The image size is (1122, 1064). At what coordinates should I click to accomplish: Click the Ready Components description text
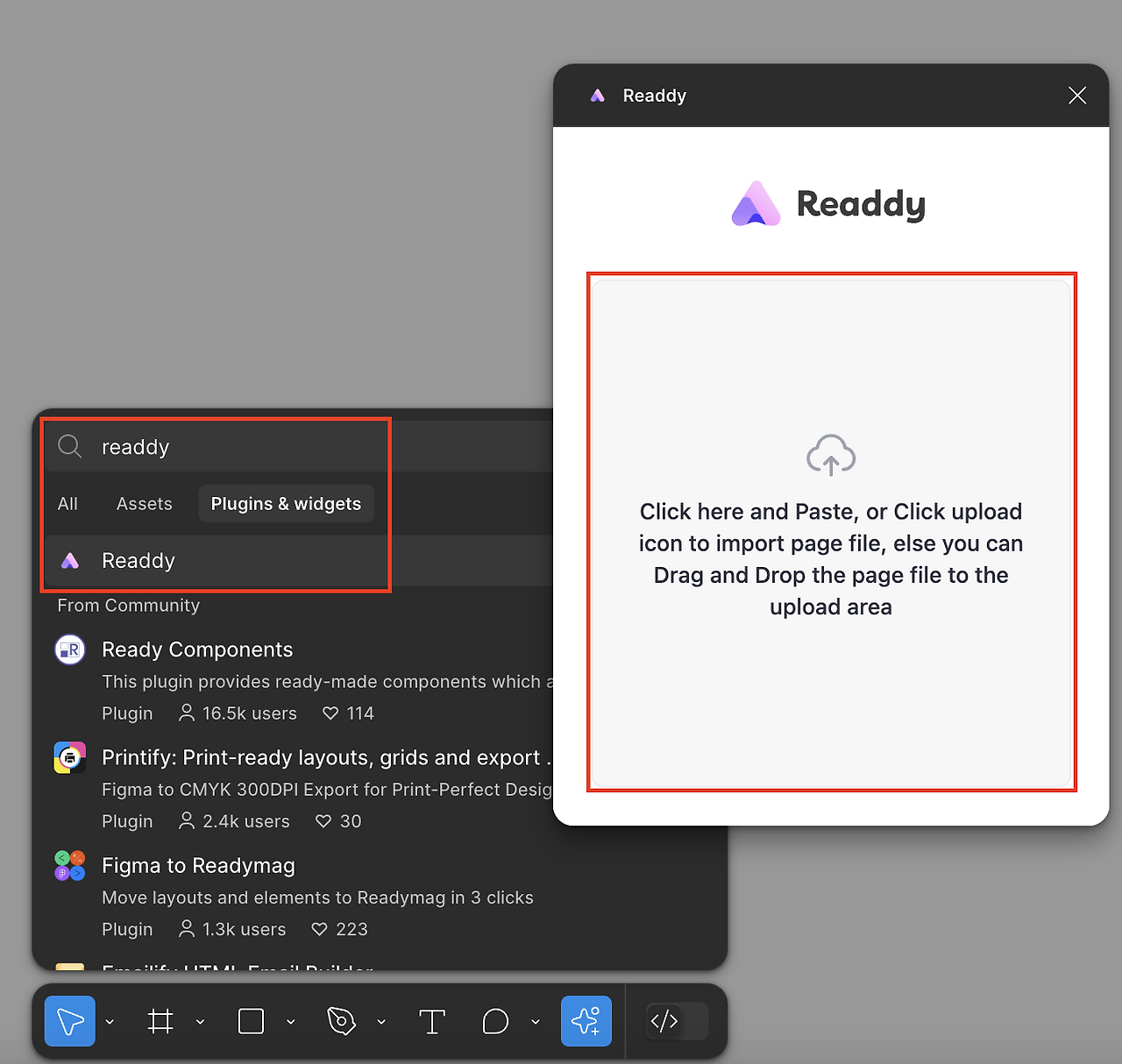(328, 682)
